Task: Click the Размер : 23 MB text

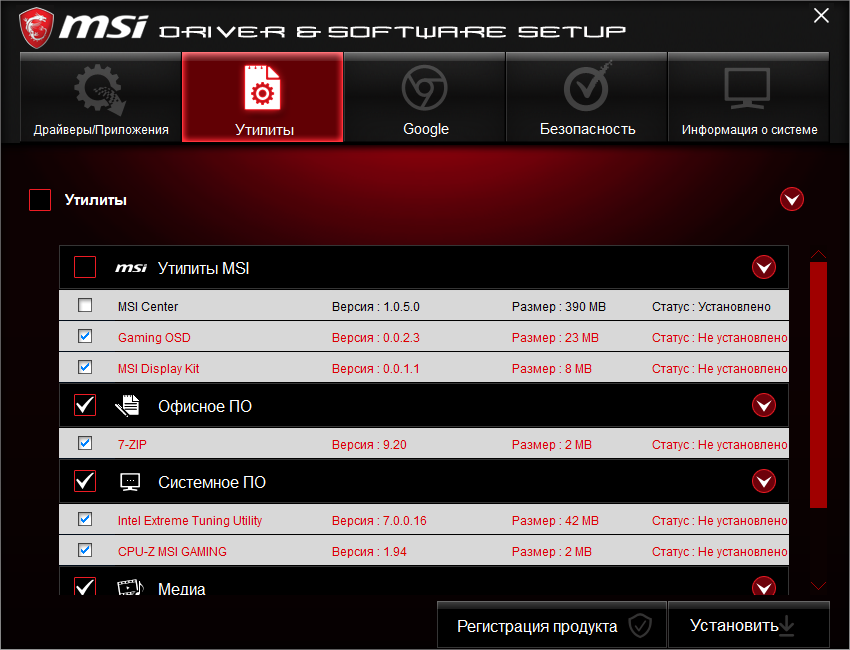Action: click(555, 337)
